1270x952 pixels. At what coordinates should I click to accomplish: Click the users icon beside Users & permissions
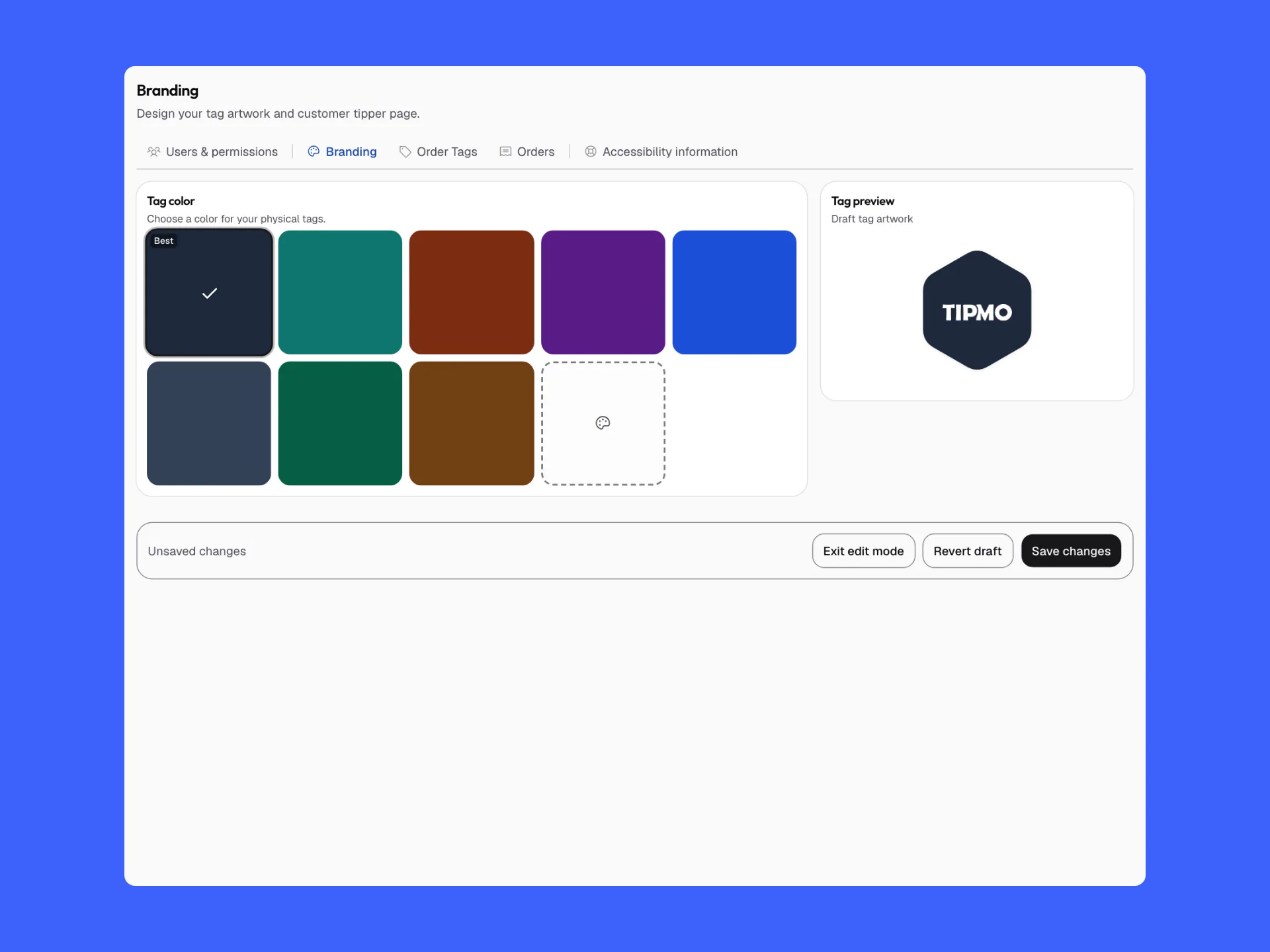pyautogui.click(x=153, y=151)
